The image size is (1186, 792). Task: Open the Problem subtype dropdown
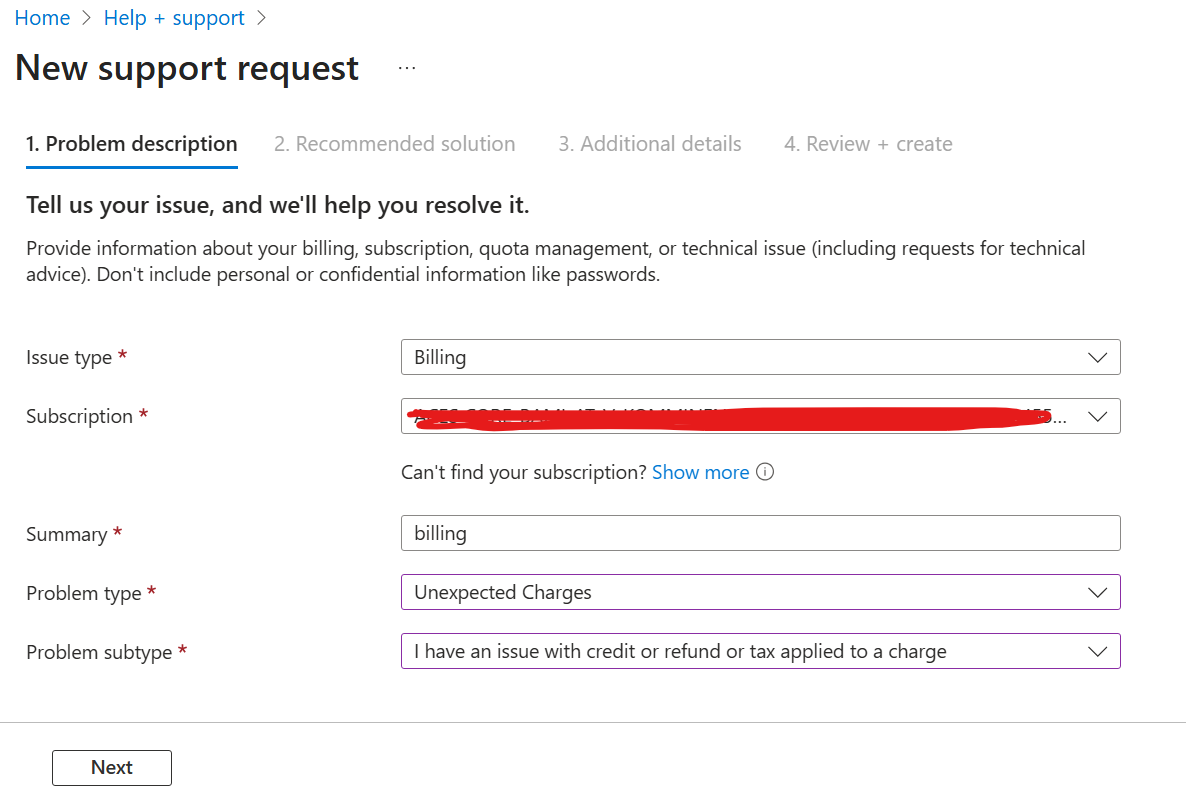740,651
